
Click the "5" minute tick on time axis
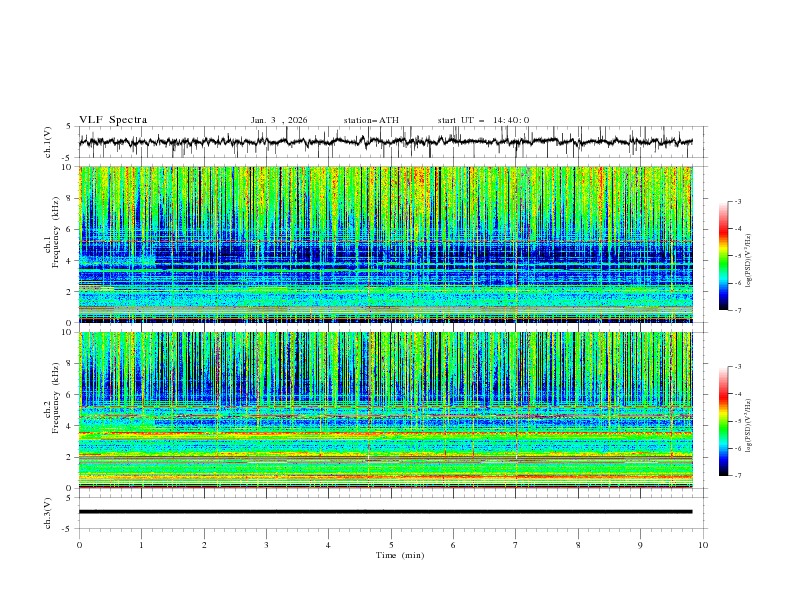coord(391,545)
